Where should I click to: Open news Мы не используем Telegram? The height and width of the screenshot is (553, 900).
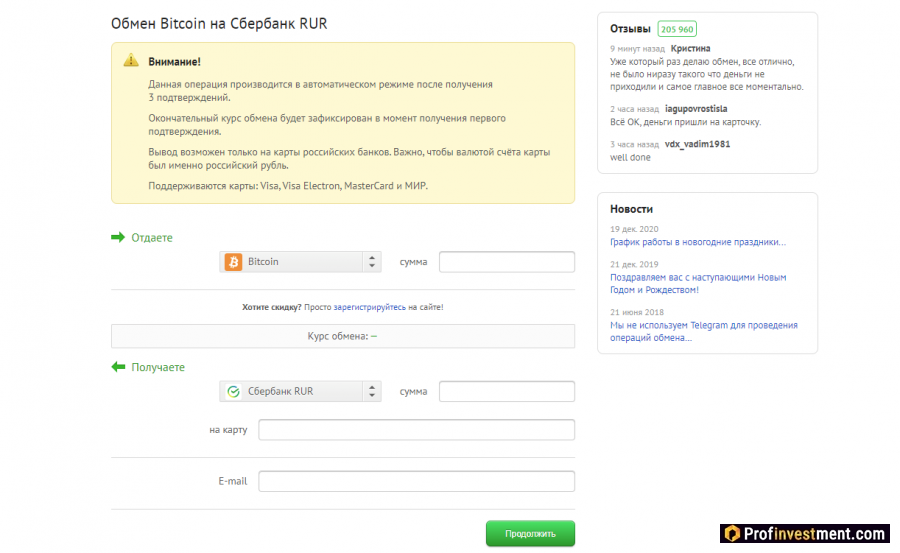click(x=704, y=331)
